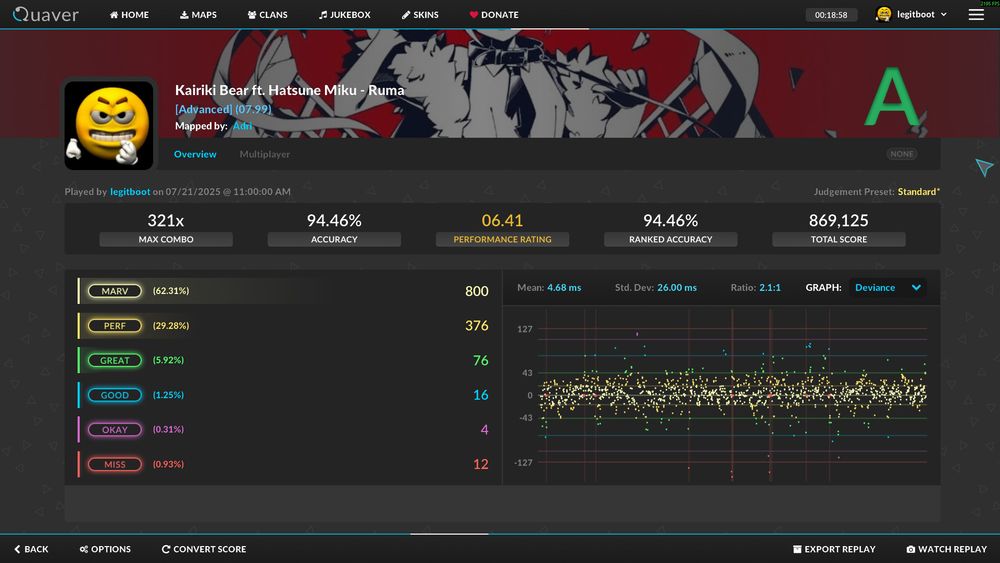The image size is (1000, 563).
Task: Expand the legitboot account dropdown arrow
Action: coord(944,14)
